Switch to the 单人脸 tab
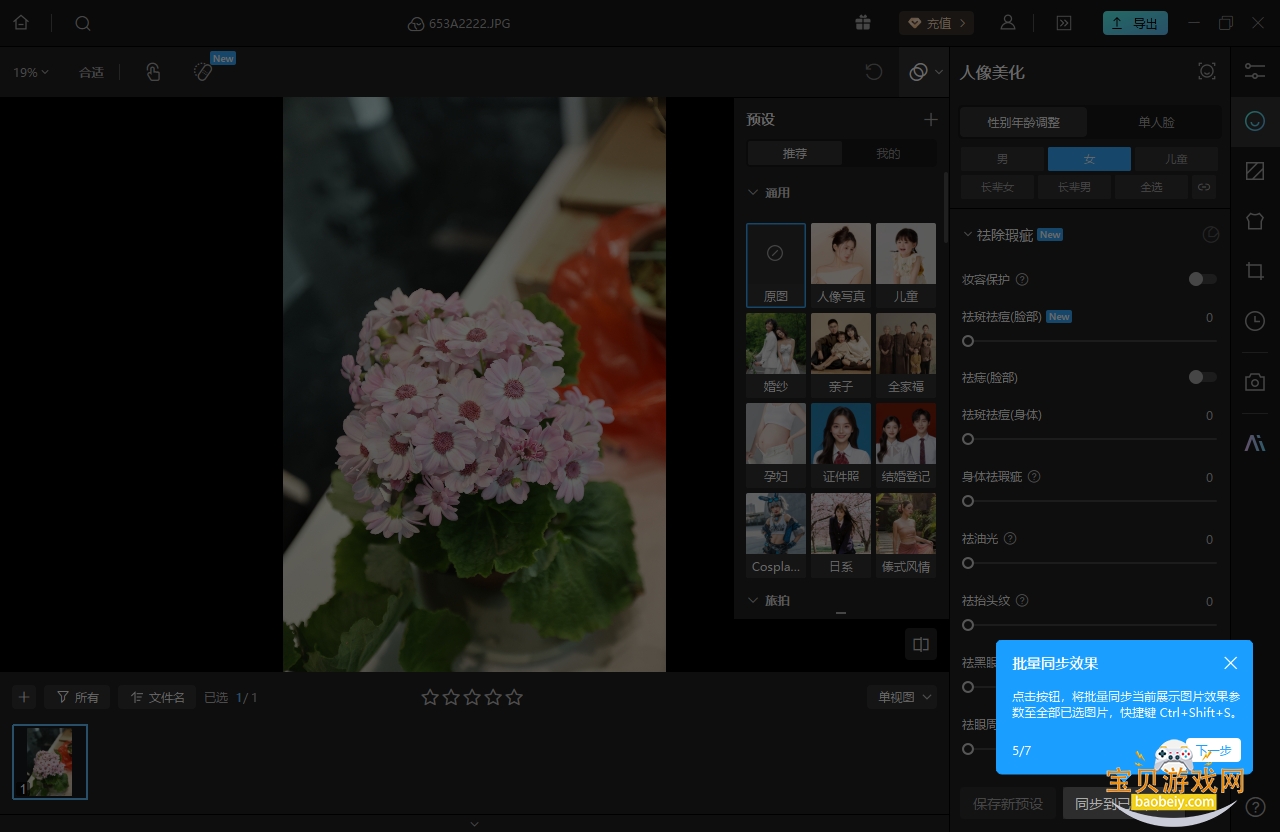The image size is (1280, 832). [1155, 123]
